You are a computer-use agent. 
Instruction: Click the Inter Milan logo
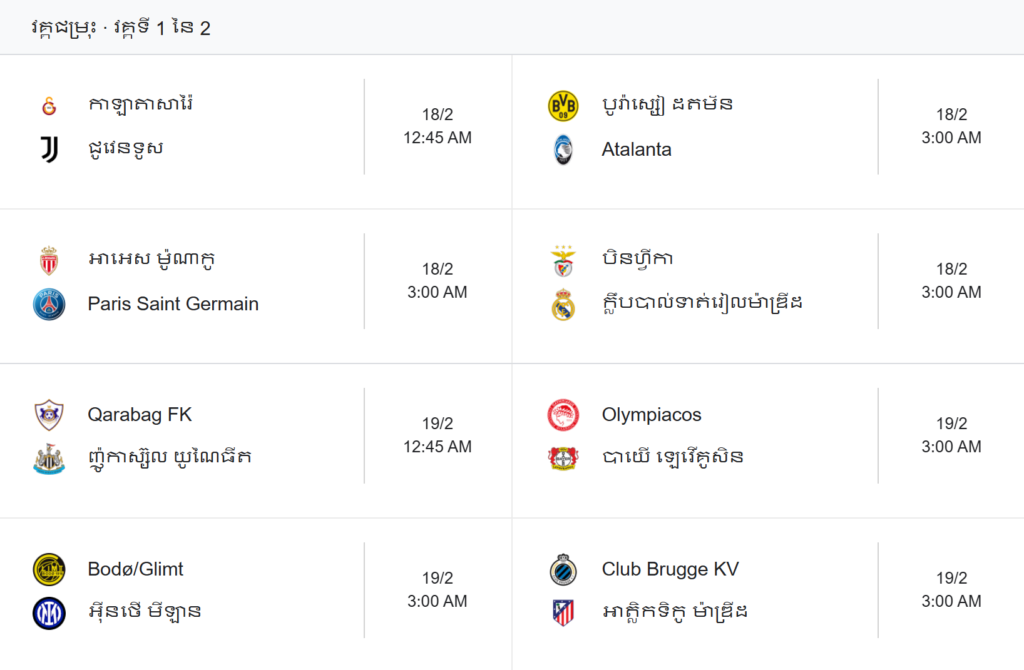click(49, 613)
